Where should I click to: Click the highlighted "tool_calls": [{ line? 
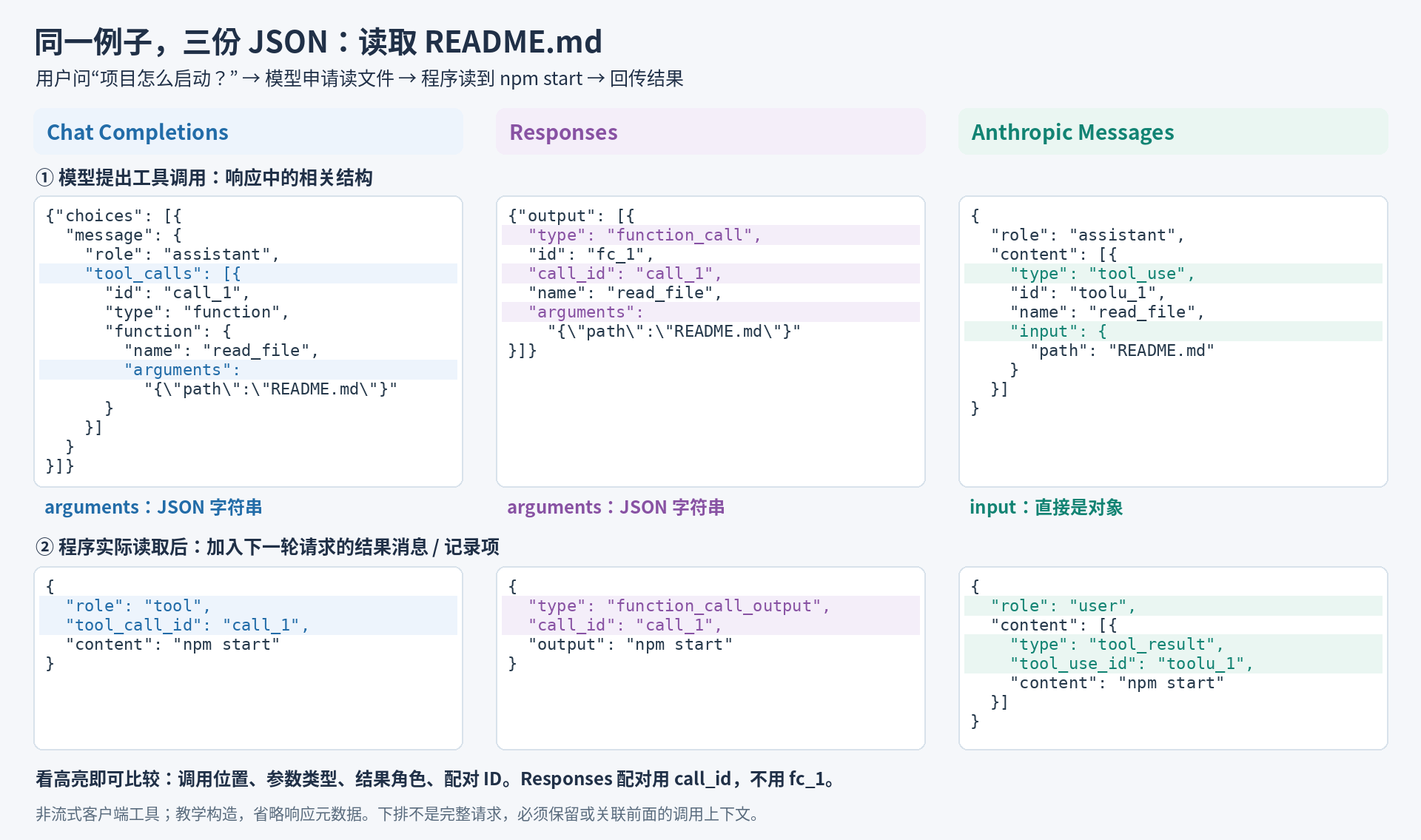tap(248, 274)
